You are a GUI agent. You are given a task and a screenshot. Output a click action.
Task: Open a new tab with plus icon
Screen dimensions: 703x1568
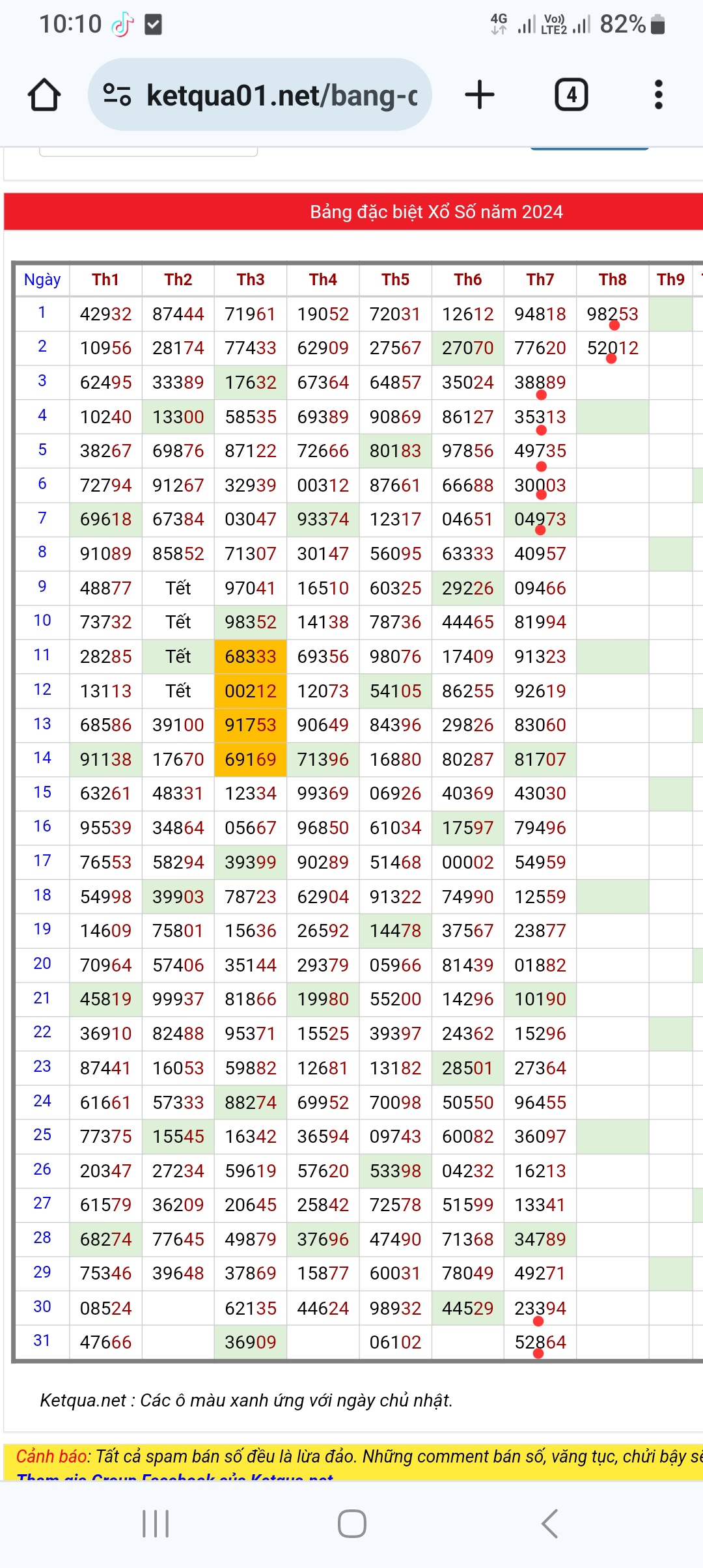(480, 95)
